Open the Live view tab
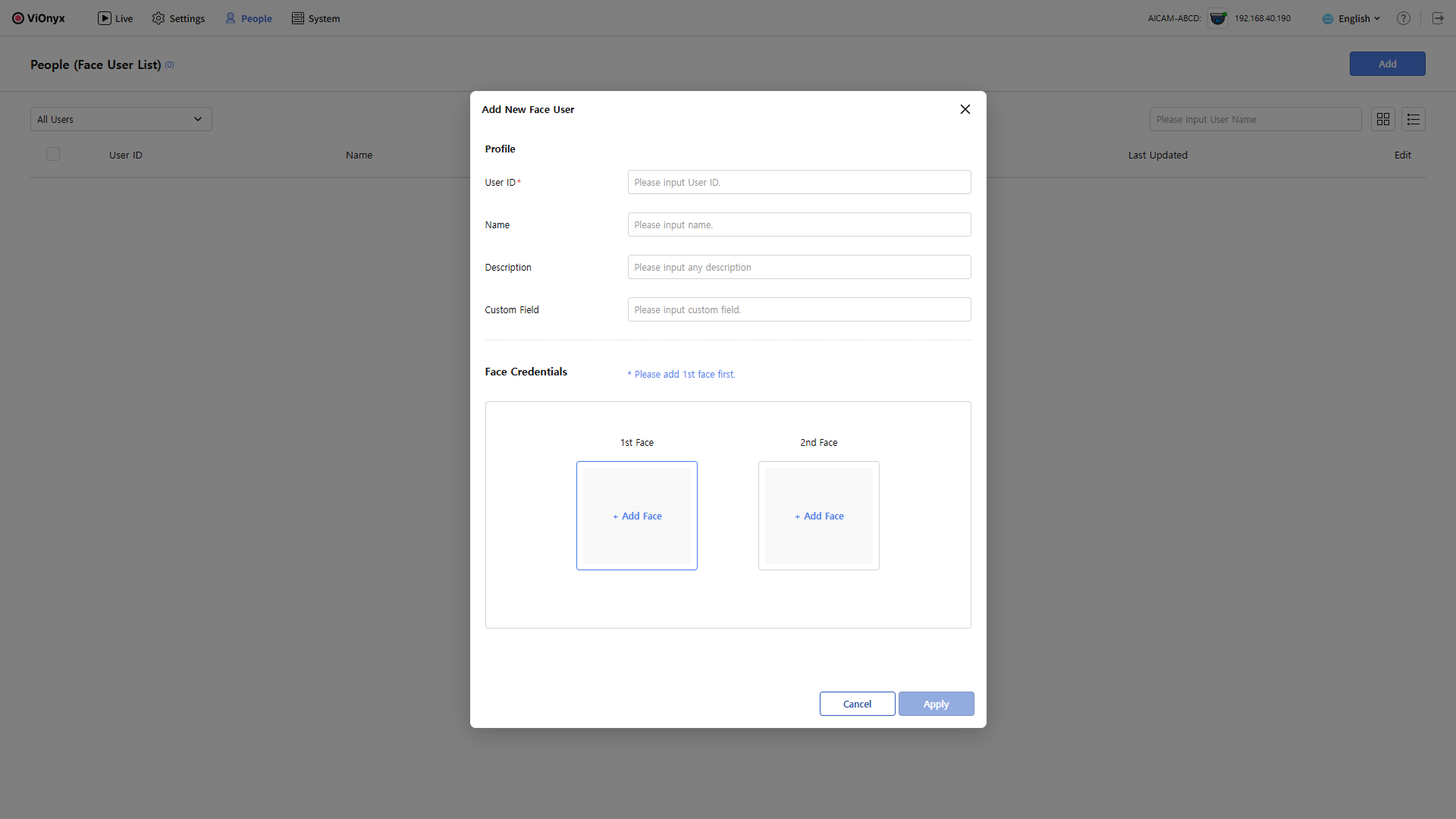 tap(115, 18)
